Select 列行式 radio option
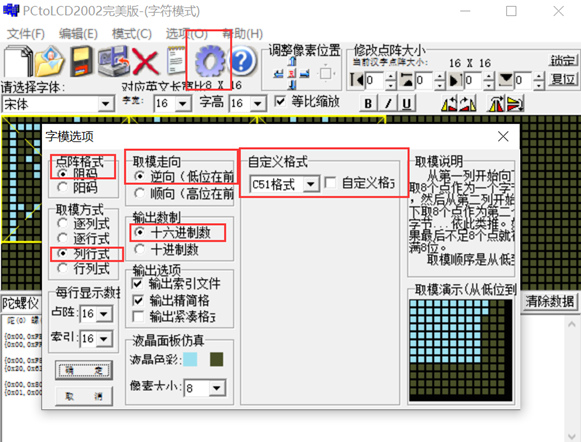 click(x=62, y=253)
